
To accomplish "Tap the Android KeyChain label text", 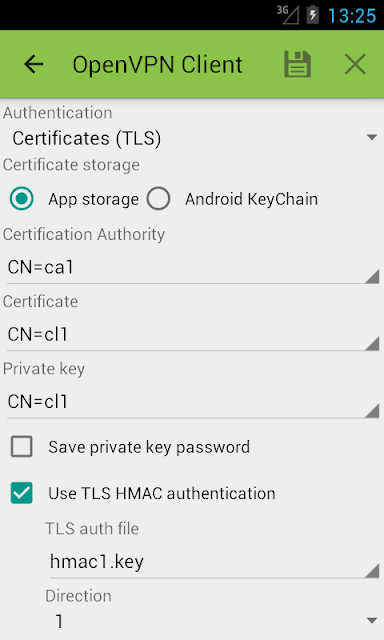I will [251, 199].
